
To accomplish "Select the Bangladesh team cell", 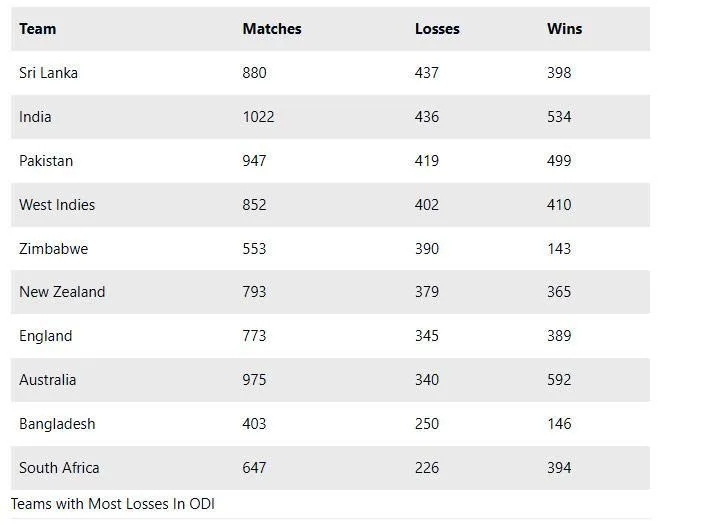I will pyautogui.click(x=57, y=424).
